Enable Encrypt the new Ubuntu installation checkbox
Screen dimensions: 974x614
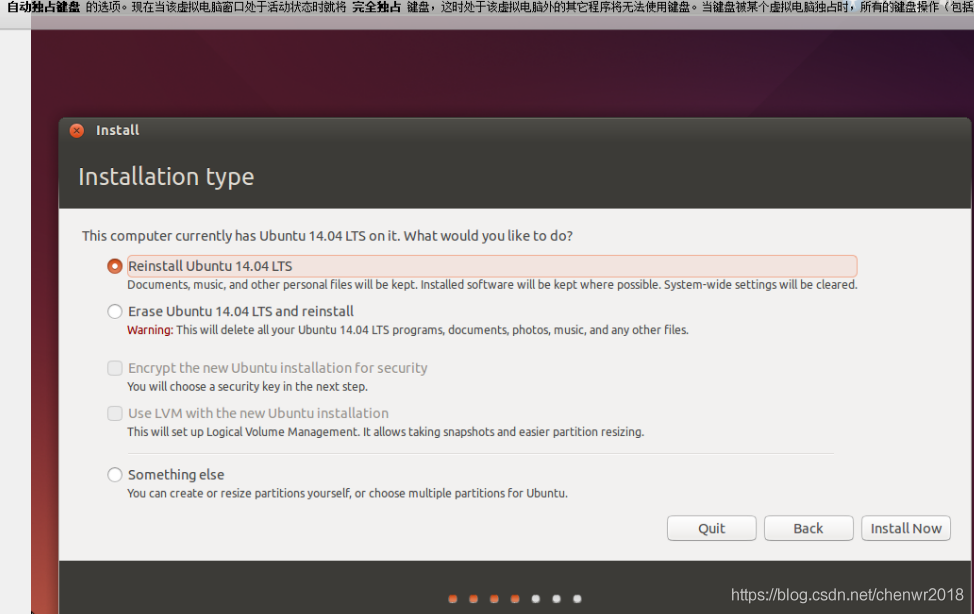coord(114,368)
